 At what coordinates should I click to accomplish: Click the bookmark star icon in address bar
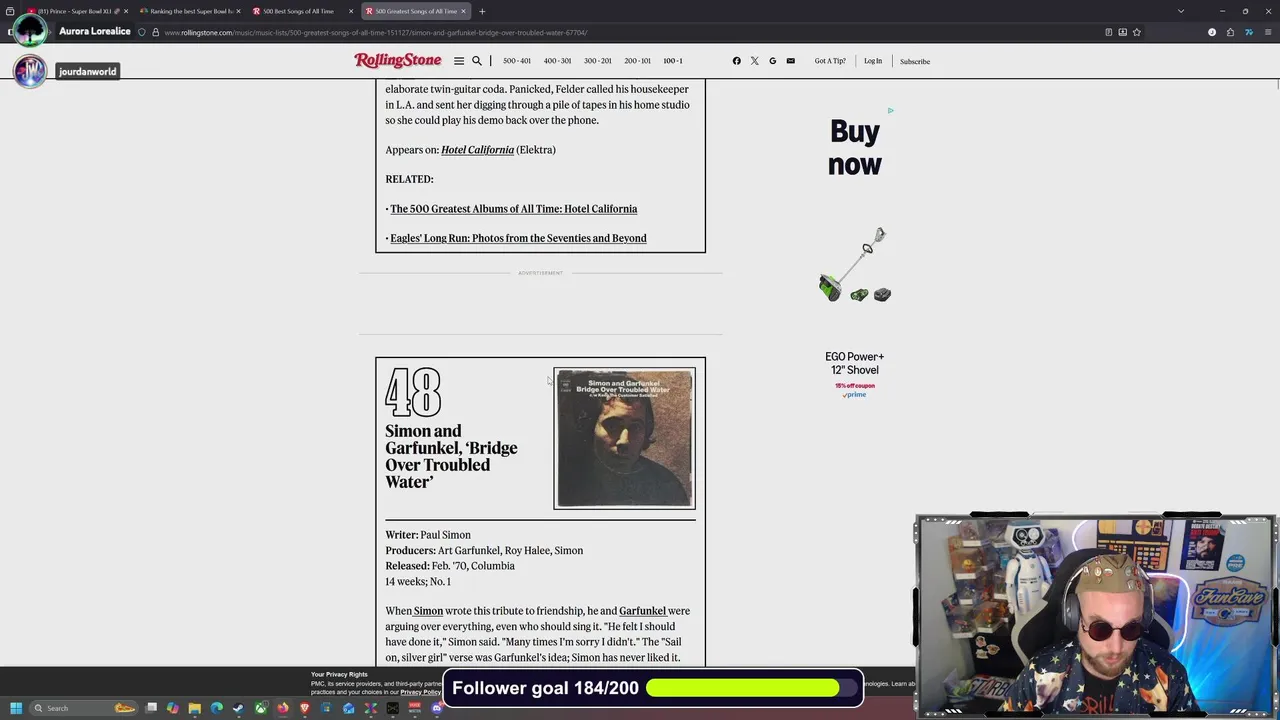(1137, 32)
